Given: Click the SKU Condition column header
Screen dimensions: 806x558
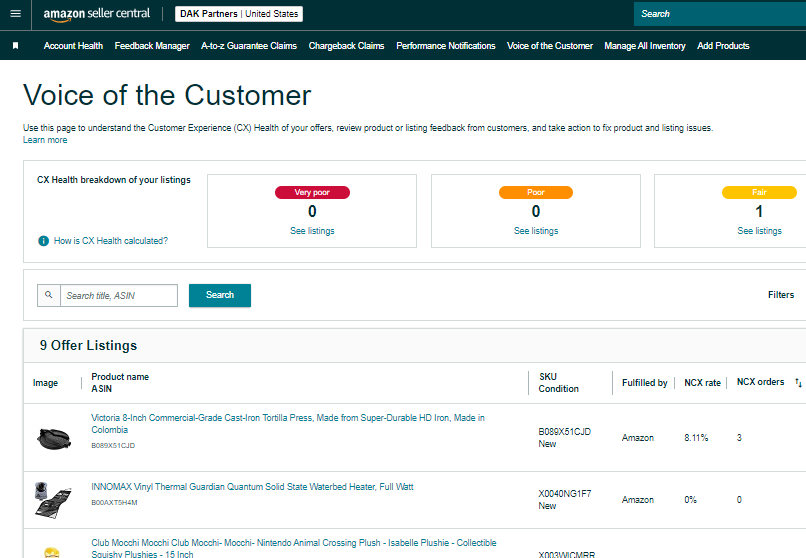Looking at the screenshot, I should pyautogui.click(x=559, y=382).
